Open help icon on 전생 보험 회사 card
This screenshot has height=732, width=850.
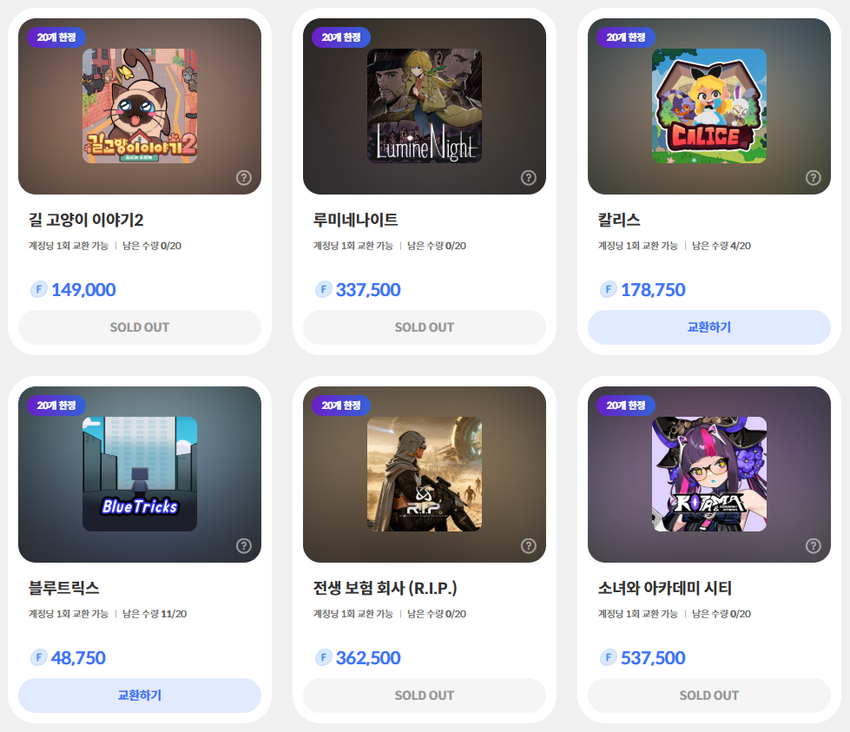click(528, 545)
